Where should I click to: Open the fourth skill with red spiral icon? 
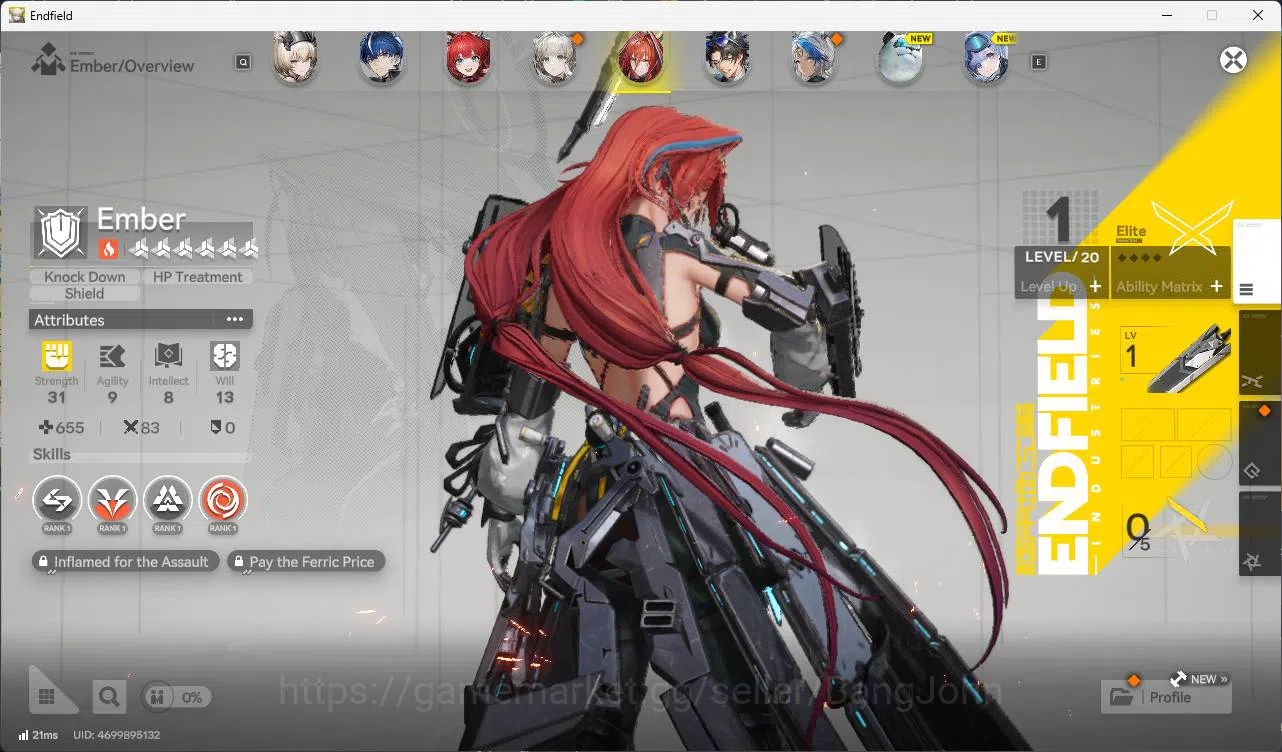(x=223, y=500)
